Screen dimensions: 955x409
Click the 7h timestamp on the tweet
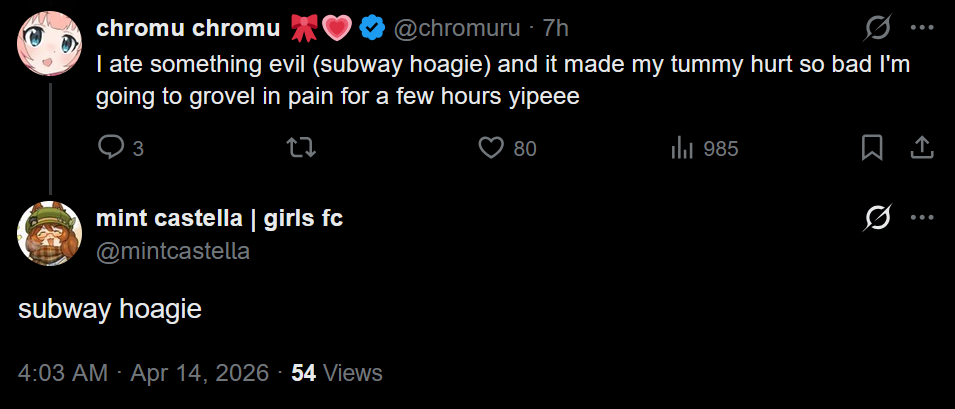[555, 28]
